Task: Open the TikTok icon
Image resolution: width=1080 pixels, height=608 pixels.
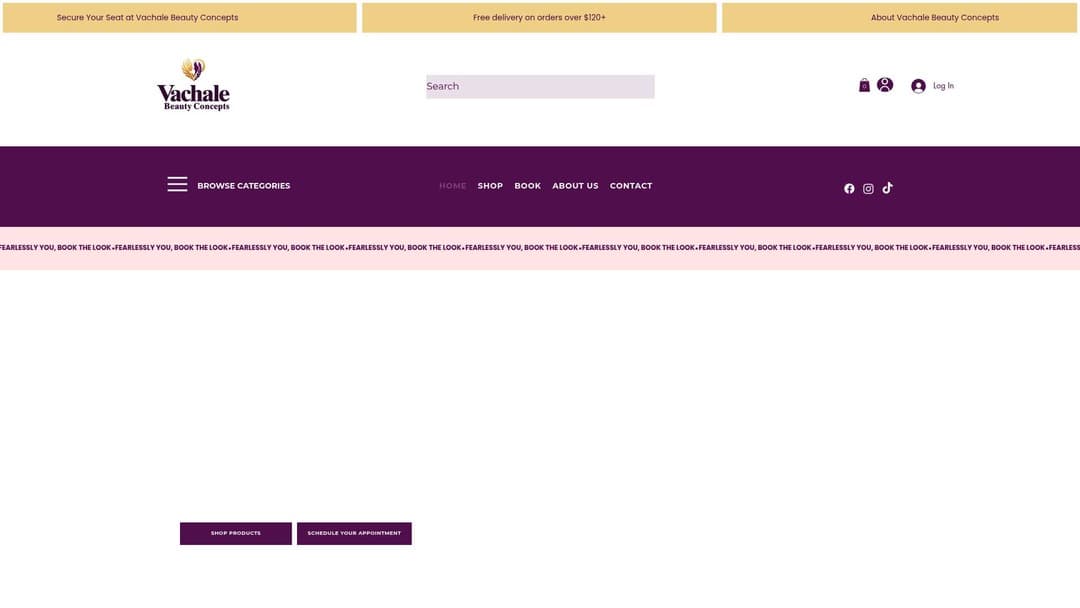Action: (884, 186)
